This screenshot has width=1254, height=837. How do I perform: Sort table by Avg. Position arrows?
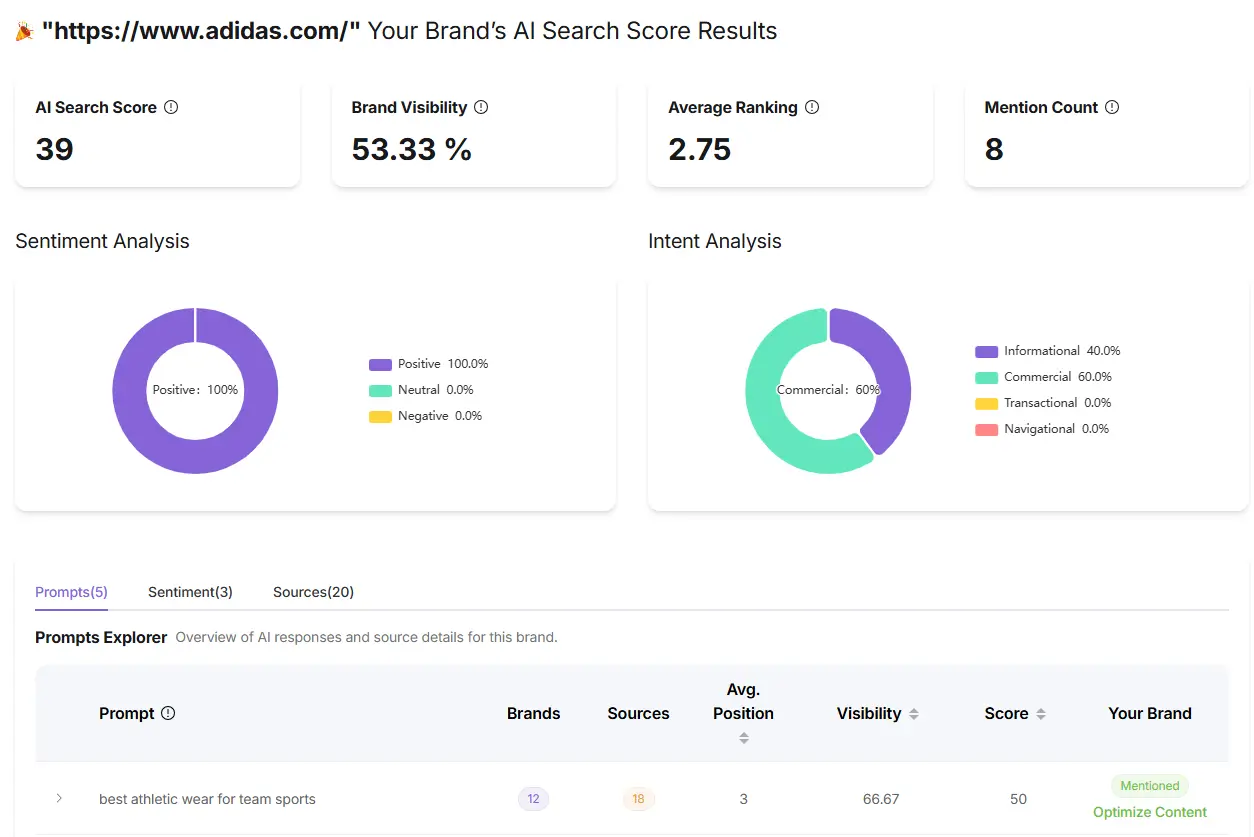pyautogui.click(x=744, y=738)
